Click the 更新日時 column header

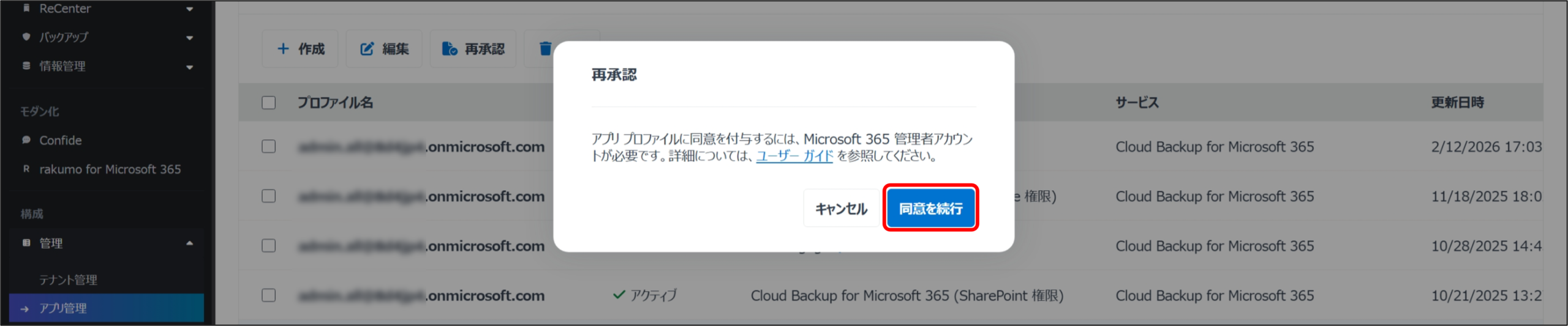click(x=1457, y=102)
